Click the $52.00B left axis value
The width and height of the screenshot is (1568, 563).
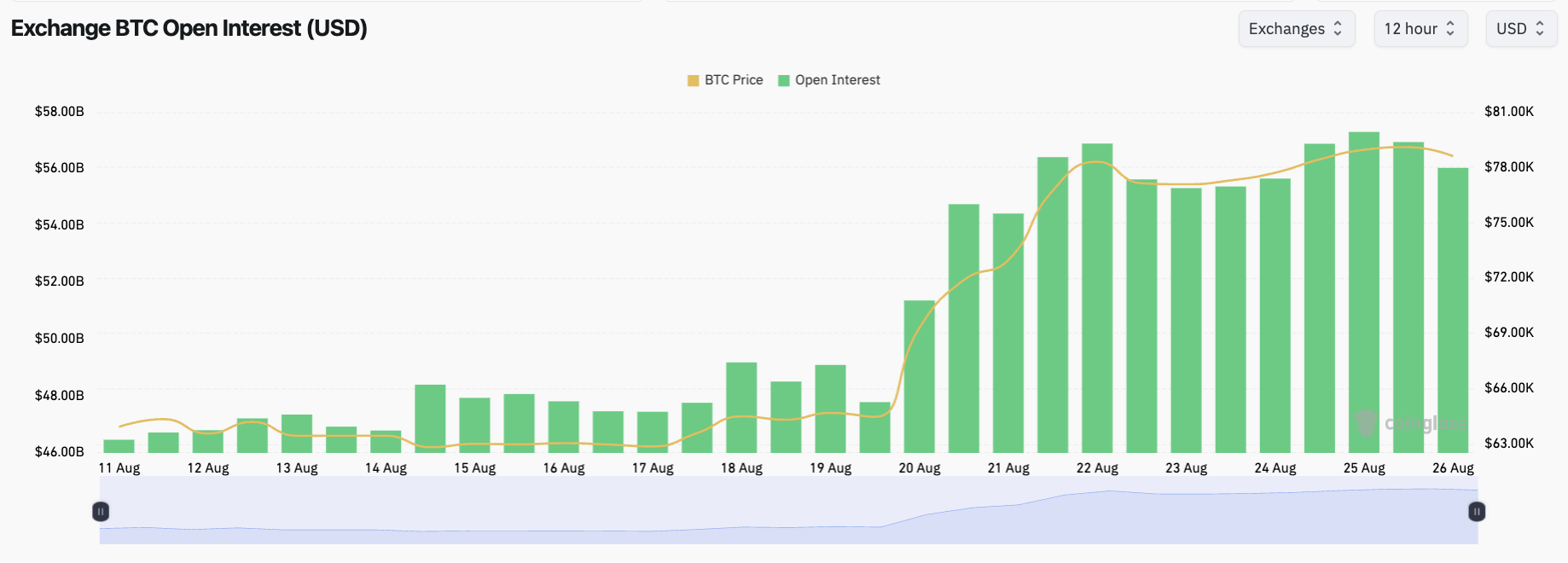coord(60,281)
